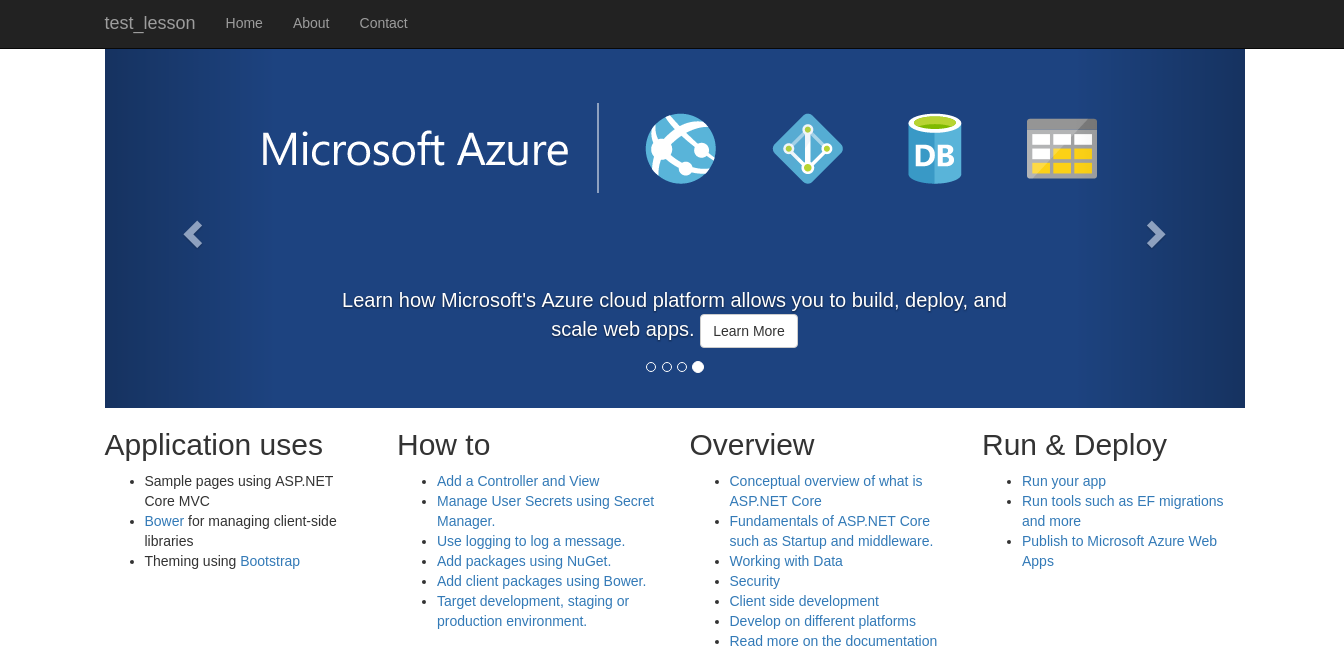1344x655 pixels.
Task: Select the first carousel indicator dot
Action: click(651, 367)
